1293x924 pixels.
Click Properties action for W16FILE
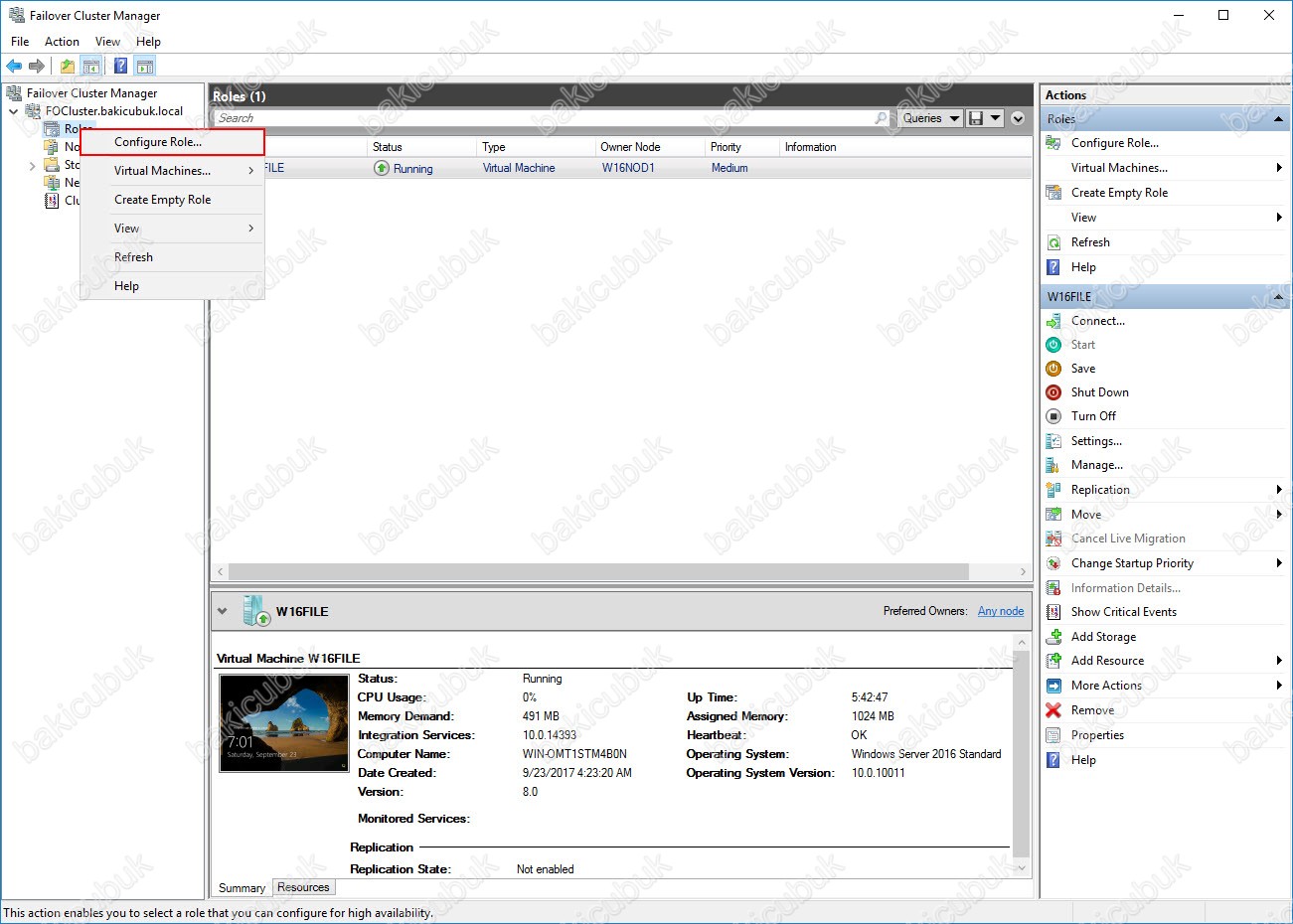click(x=1097, y=735)
